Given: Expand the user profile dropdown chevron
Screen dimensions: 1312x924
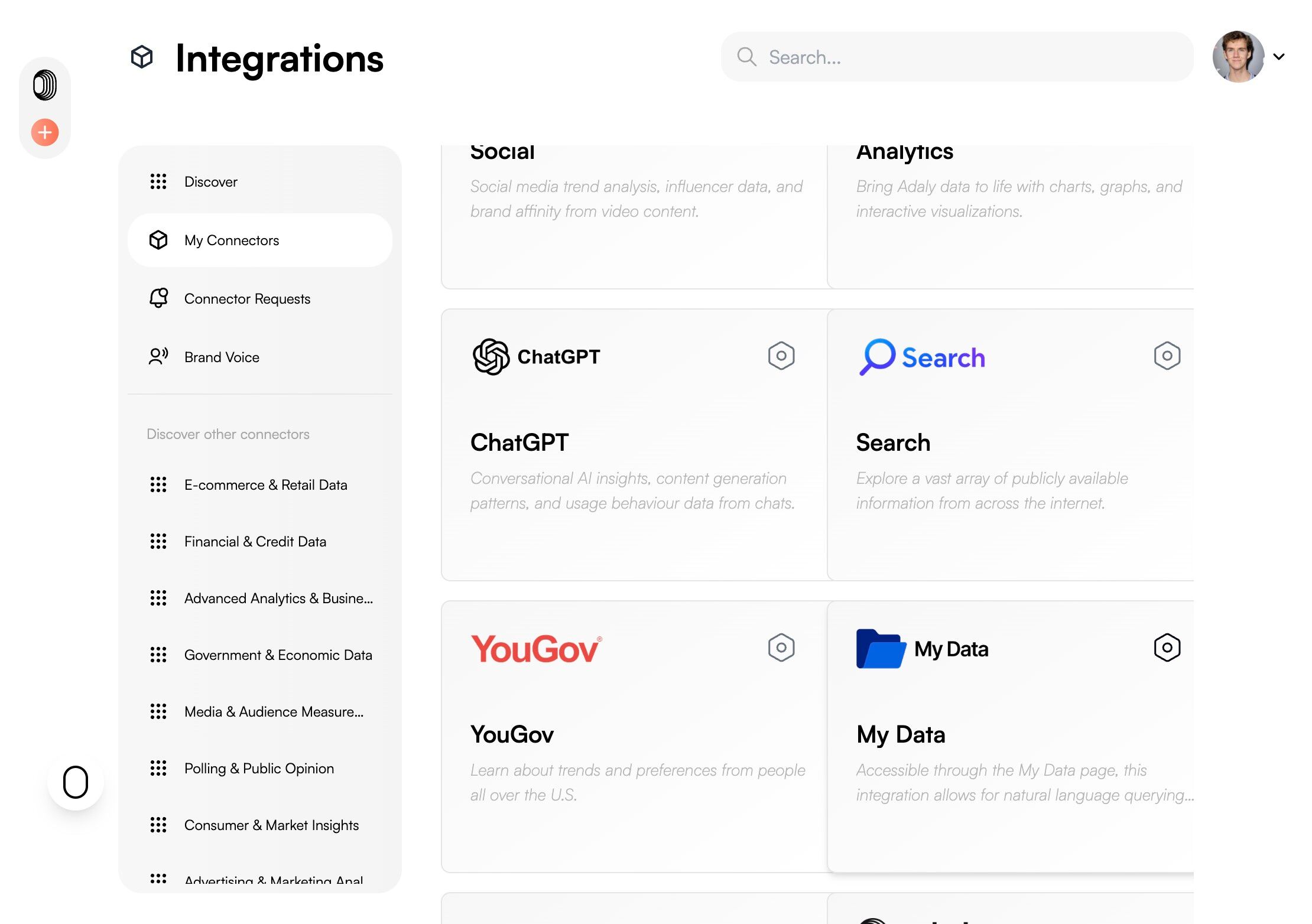Looking at the screenshot, I should click(1279, 57).
